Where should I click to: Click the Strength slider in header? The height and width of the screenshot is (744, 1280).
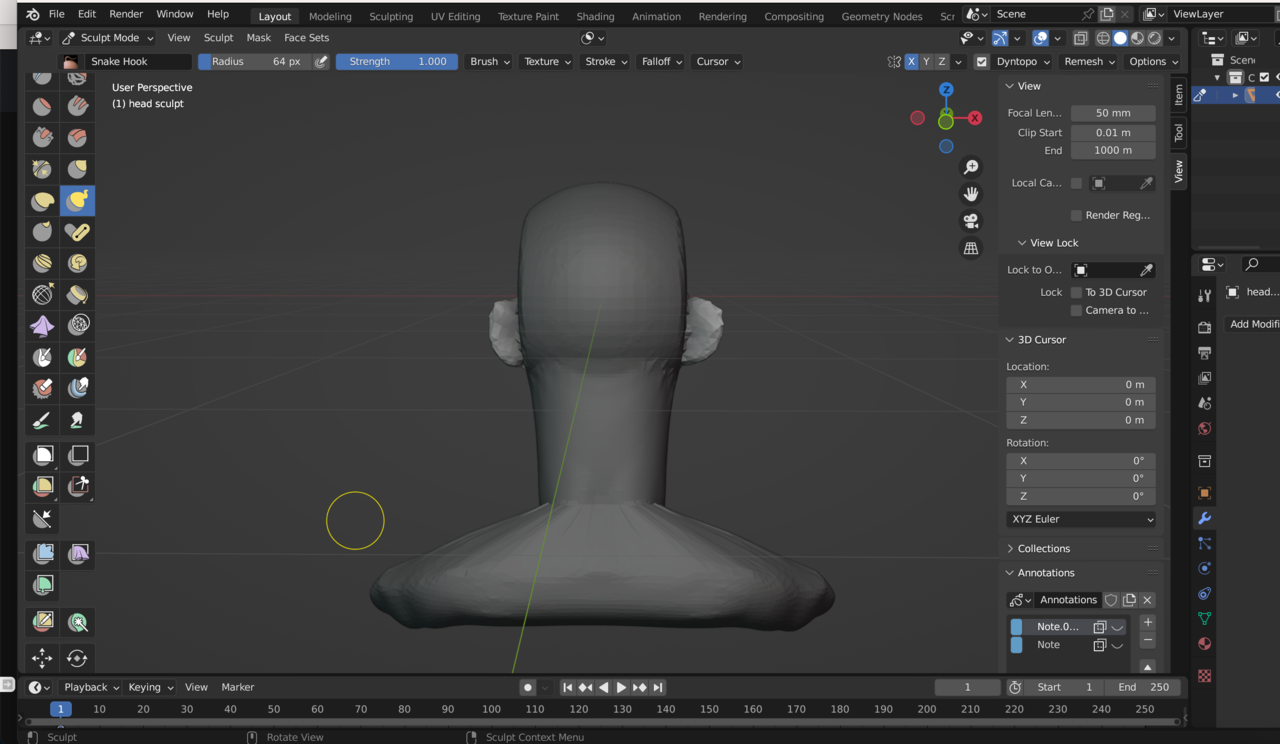[x=396, y=62]
